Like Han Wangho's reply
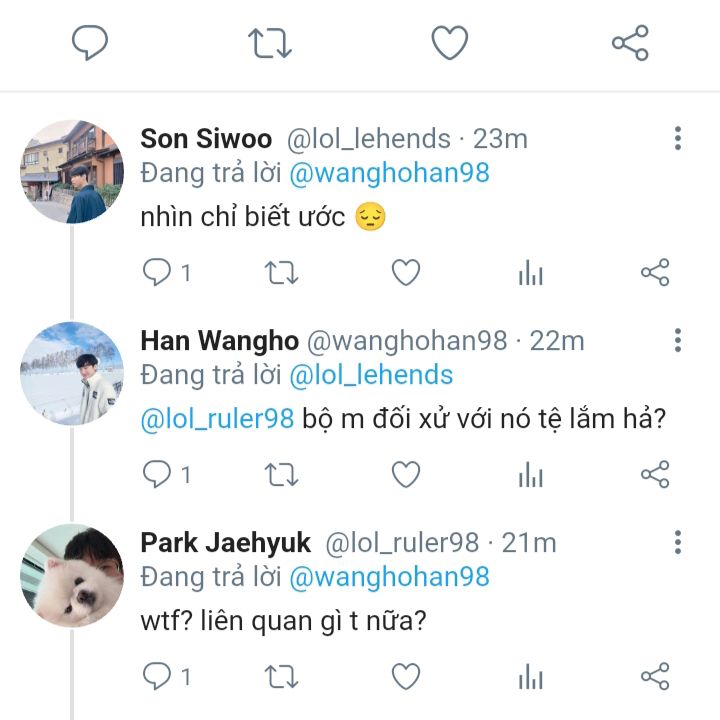The width and height of the screenshot is (720, 720). (x=405, y=474)
